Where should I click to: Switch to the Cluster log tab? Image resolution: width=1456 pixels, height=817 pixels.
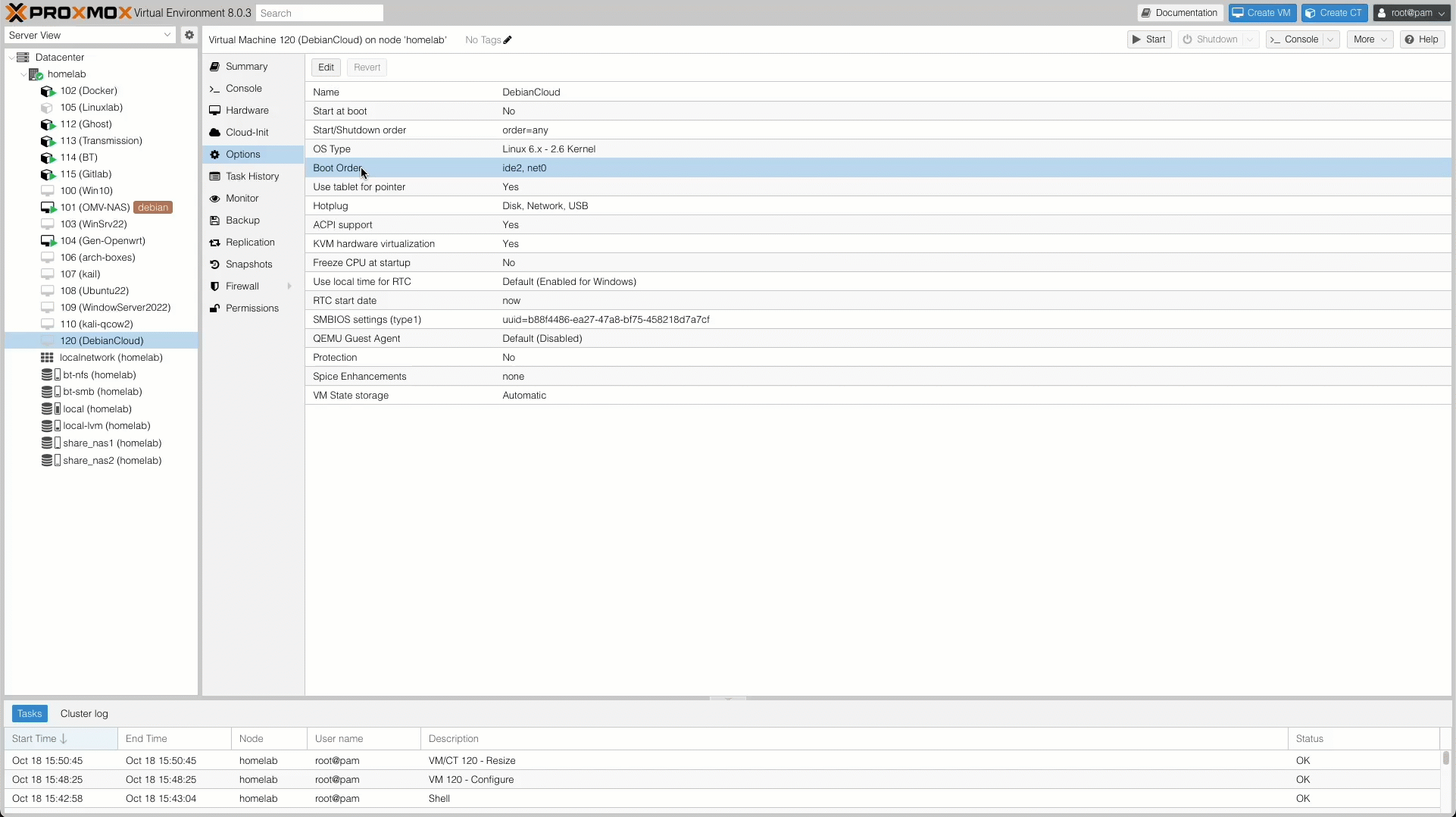84,714
